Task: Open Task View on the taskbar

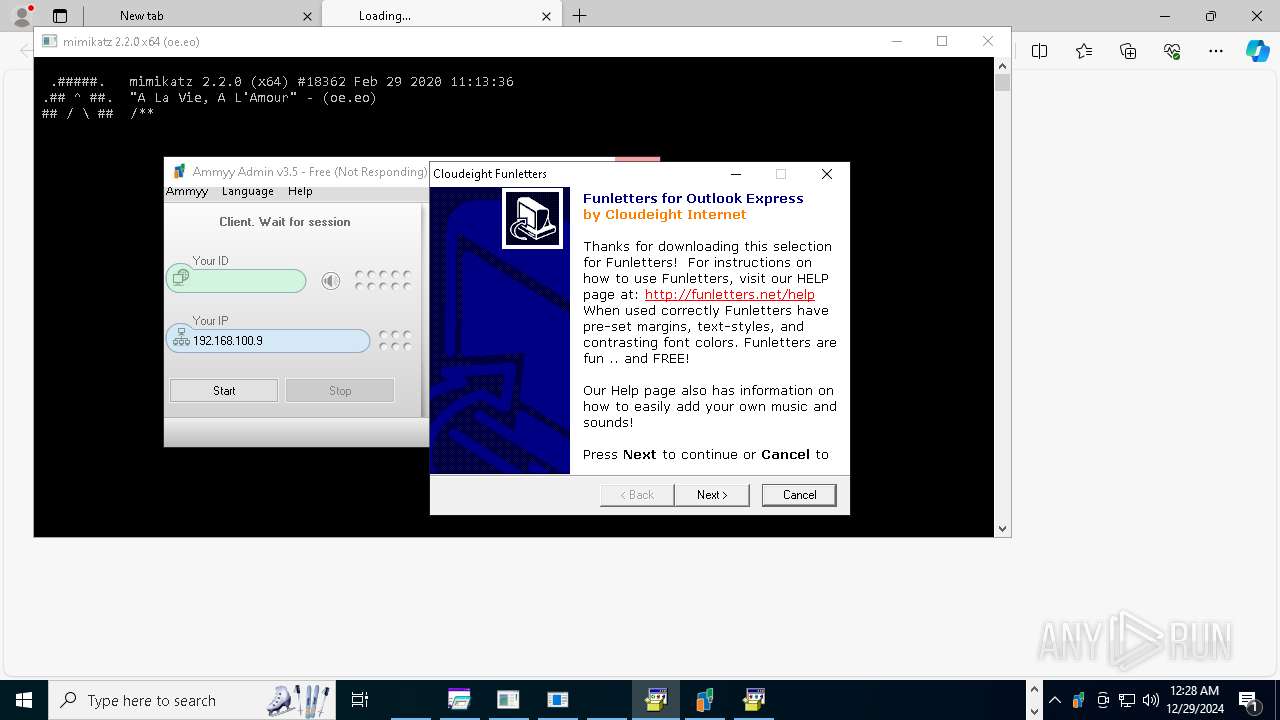Action: (360, 700)
